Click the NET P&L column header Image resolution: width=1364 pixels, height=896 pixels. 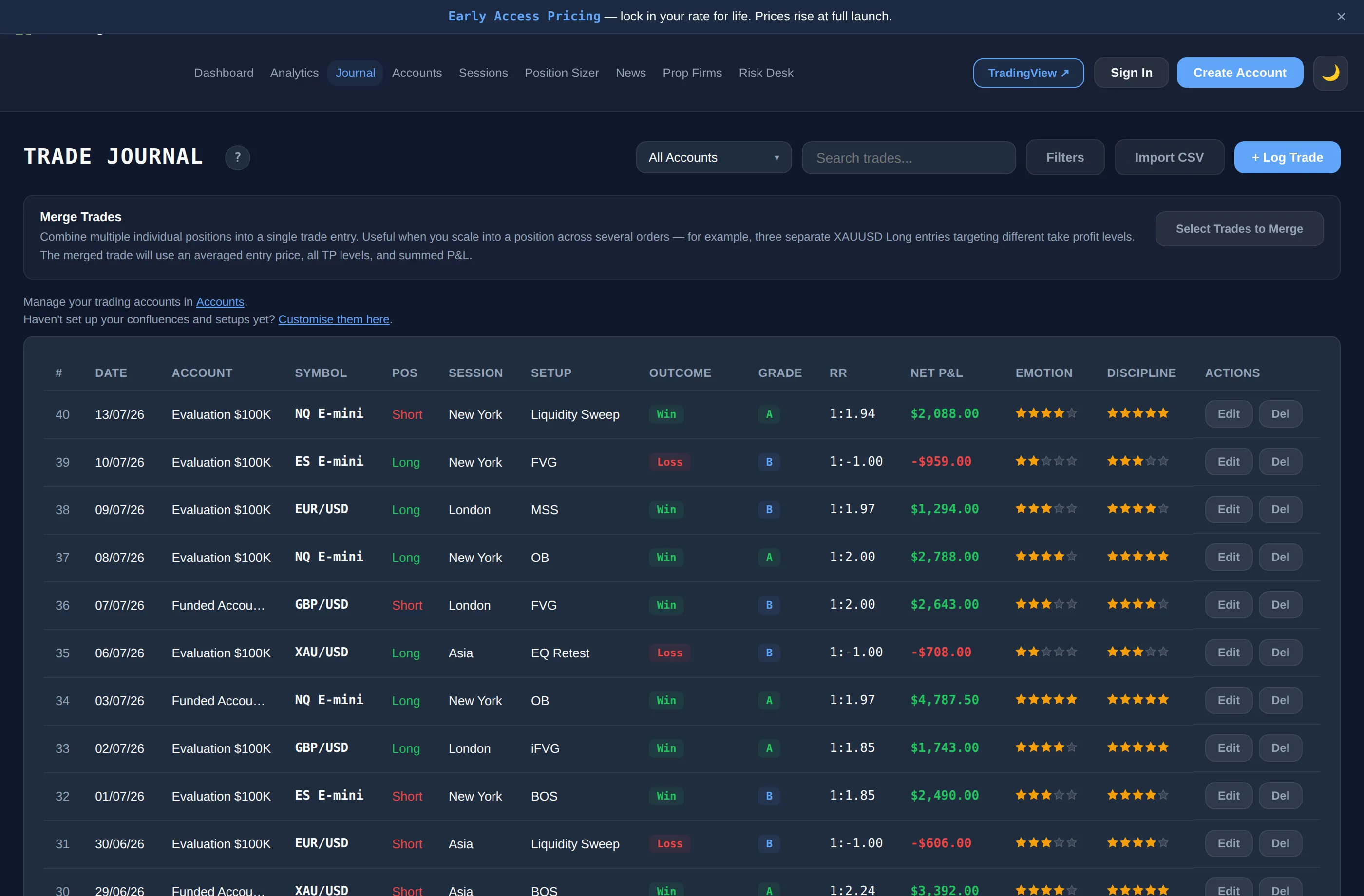coord(936,373)
